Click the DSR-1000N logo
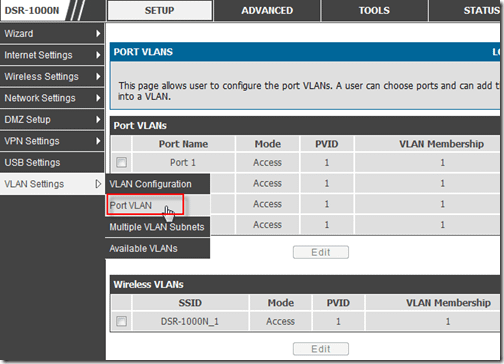This screenshot has height=364, width=504. (x=32, y=10)
